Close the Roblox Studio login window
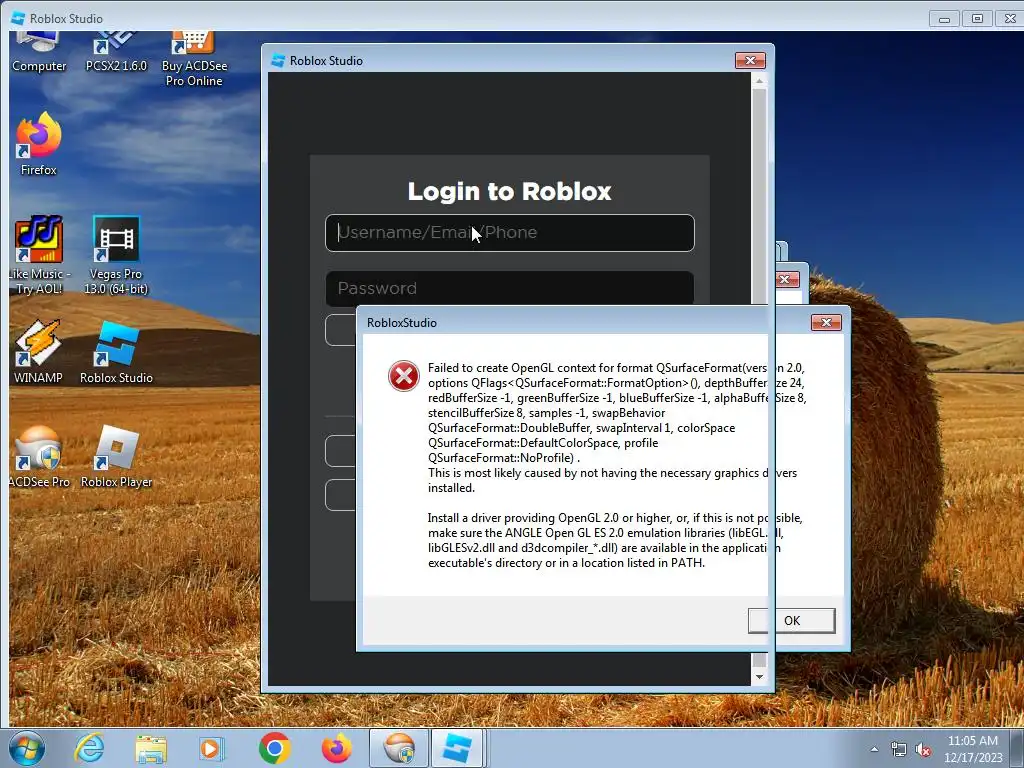 pyautogui.click(x=750, y=60)
